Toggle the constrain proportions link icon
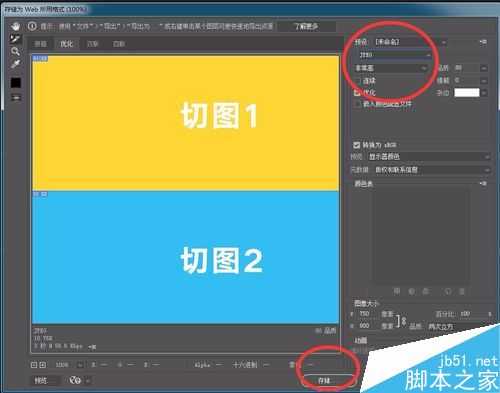 pyautogui.click(x=404, y=320)
